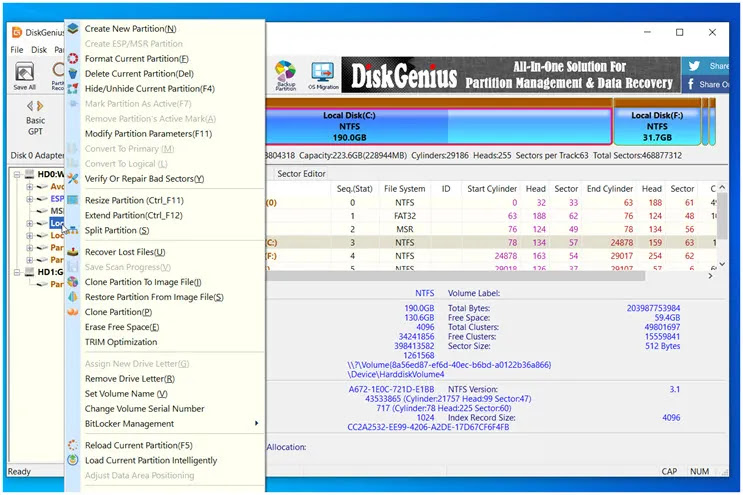
Task: Click the Create New Partition icon
Action: 72,28
